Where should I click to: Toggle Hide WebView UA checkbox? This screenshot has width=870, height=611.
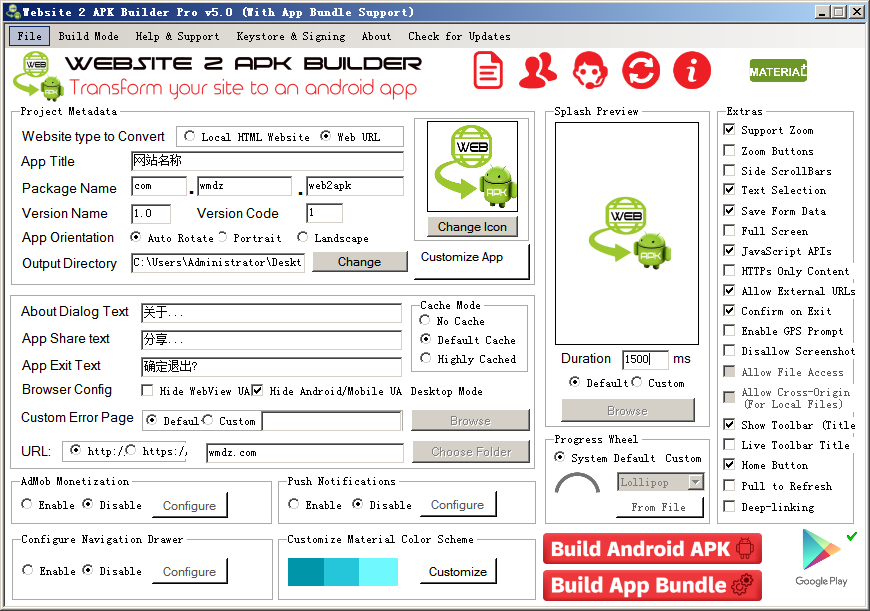(x=147, y=391)
